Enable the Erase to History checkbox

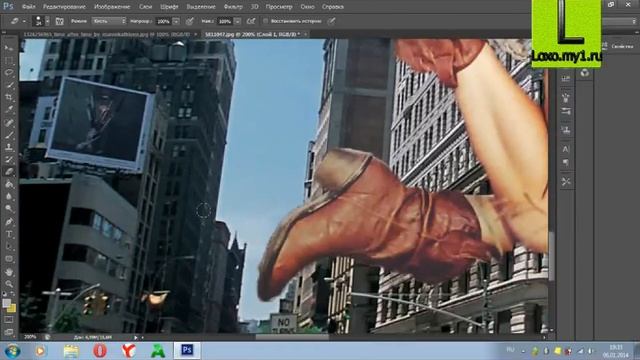point(265,21)
